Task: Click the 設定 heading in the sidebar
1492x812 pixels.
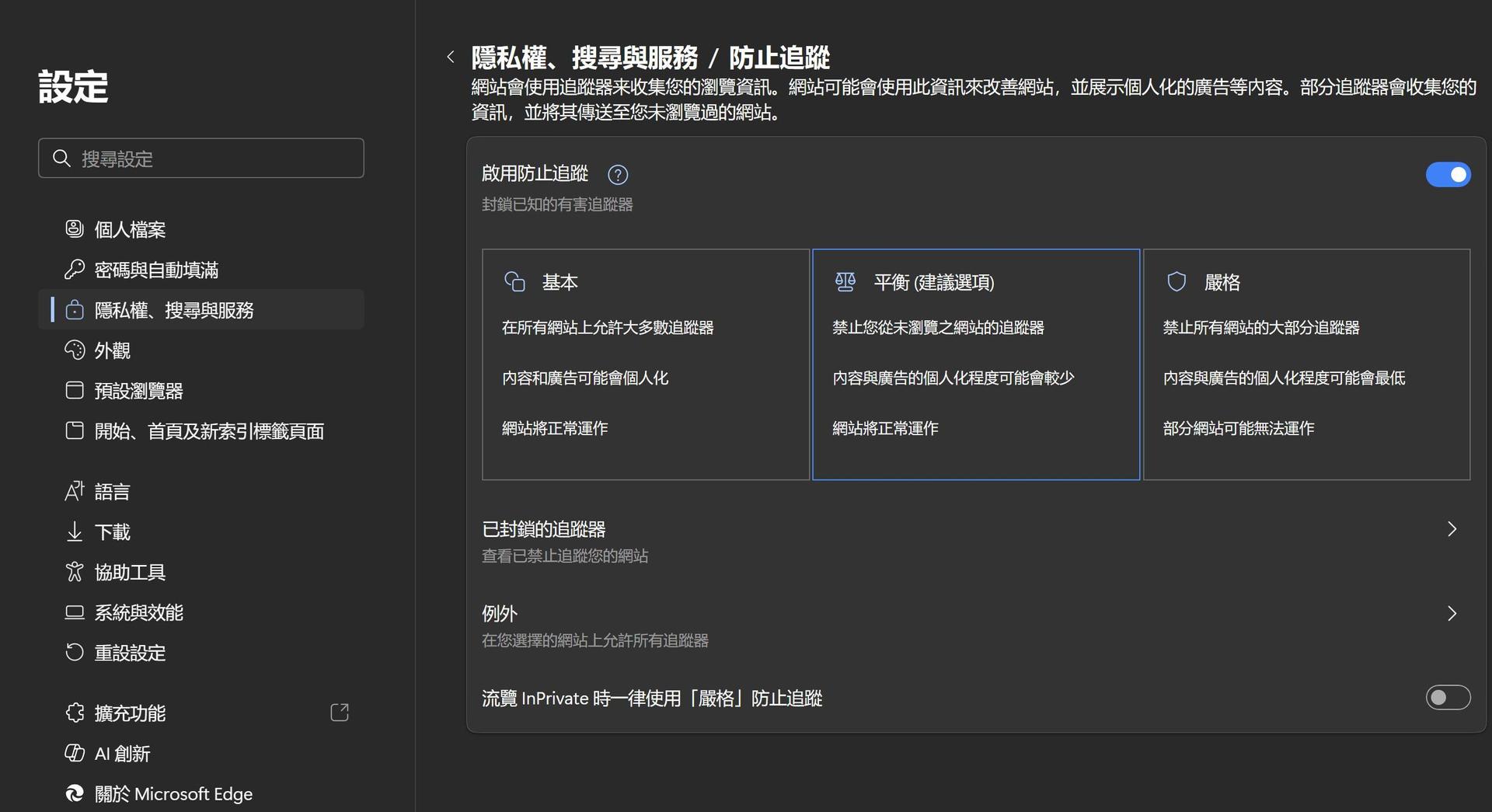Action: pyautogui.click(x=73, y=86)
